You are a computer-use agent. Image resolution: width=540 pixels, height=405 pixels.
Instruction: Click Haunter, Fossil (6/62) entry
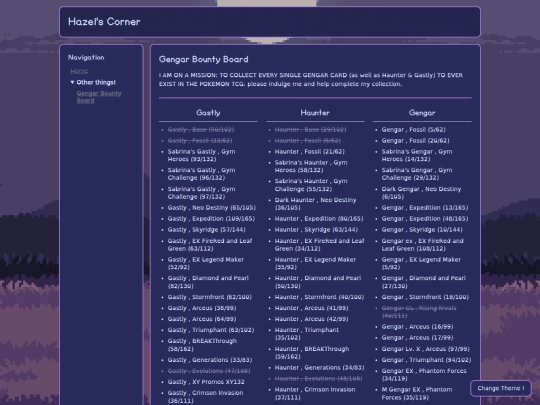pyautogui.click(x=308, y=141)
